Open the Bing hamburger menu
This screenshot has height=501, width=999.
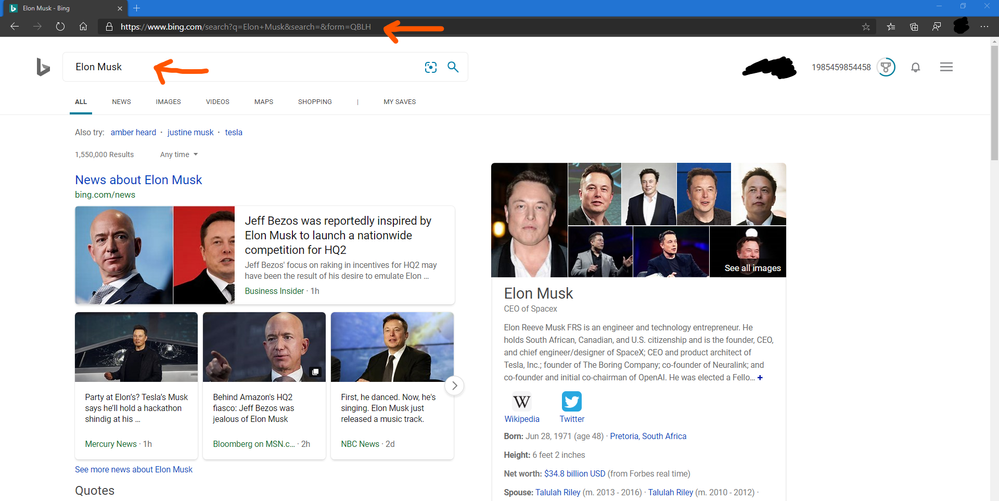[946, 67]
